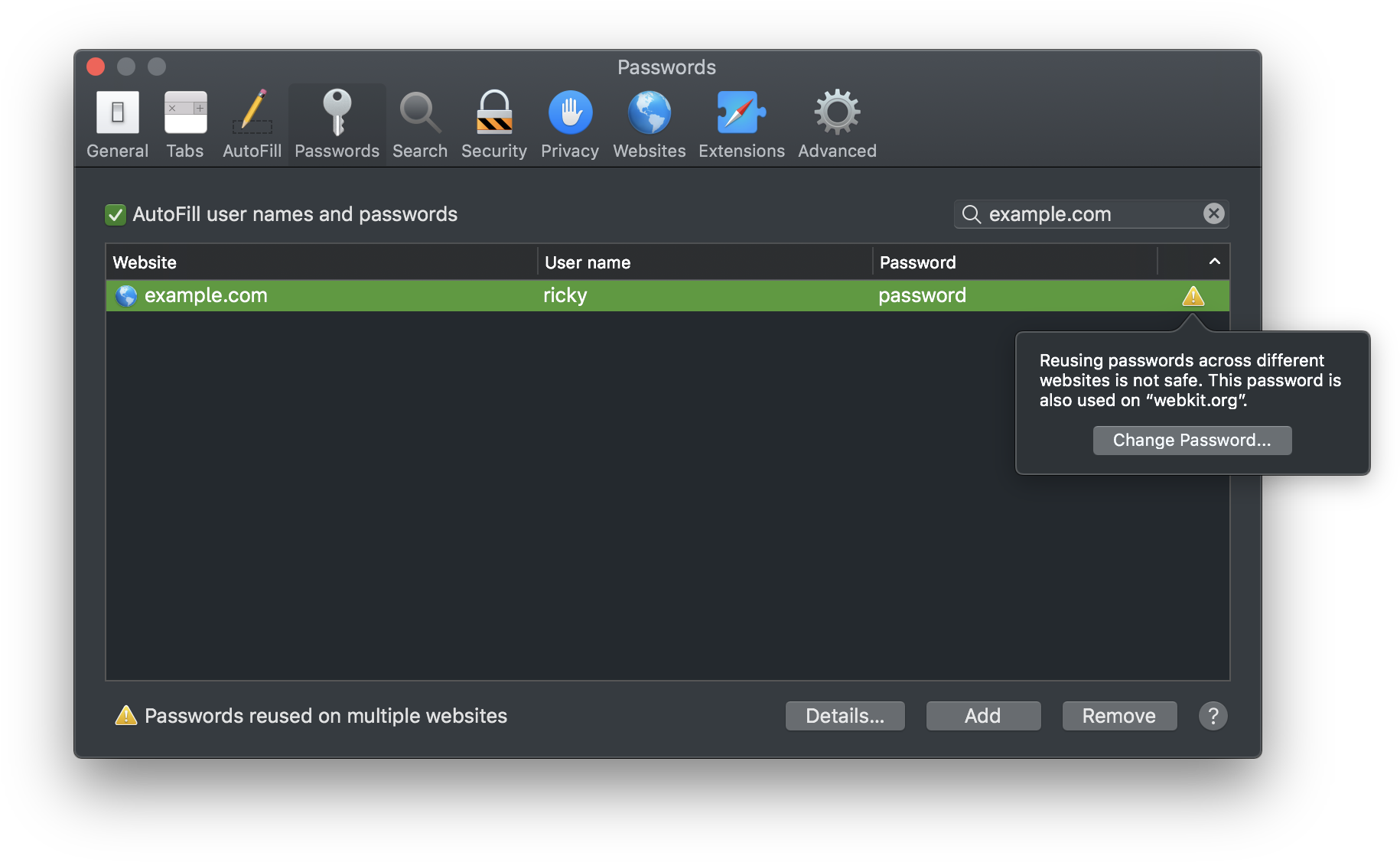Clear the search field with X button

pos(1213,213)
